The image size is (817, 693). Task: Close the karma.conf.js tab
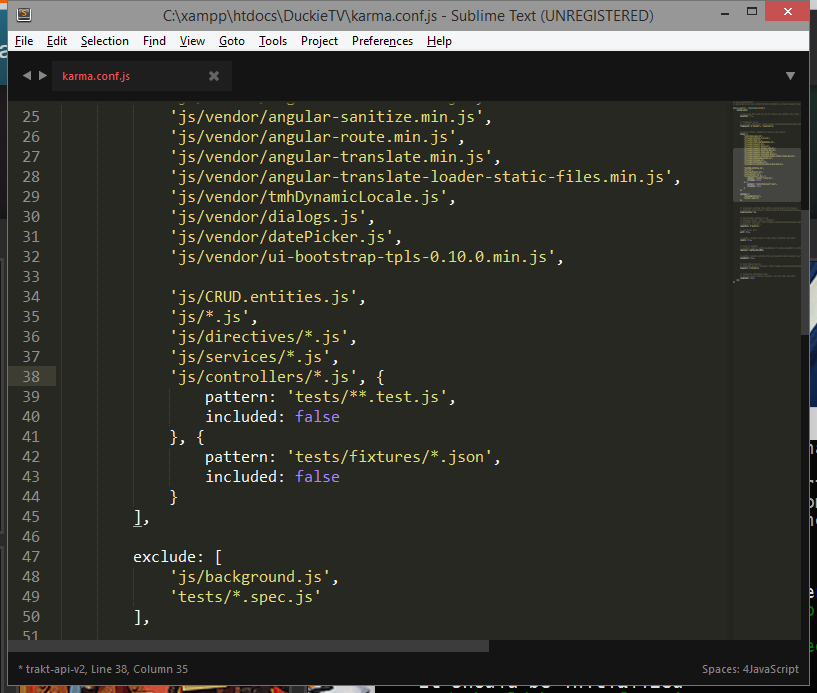pos(214,76)
